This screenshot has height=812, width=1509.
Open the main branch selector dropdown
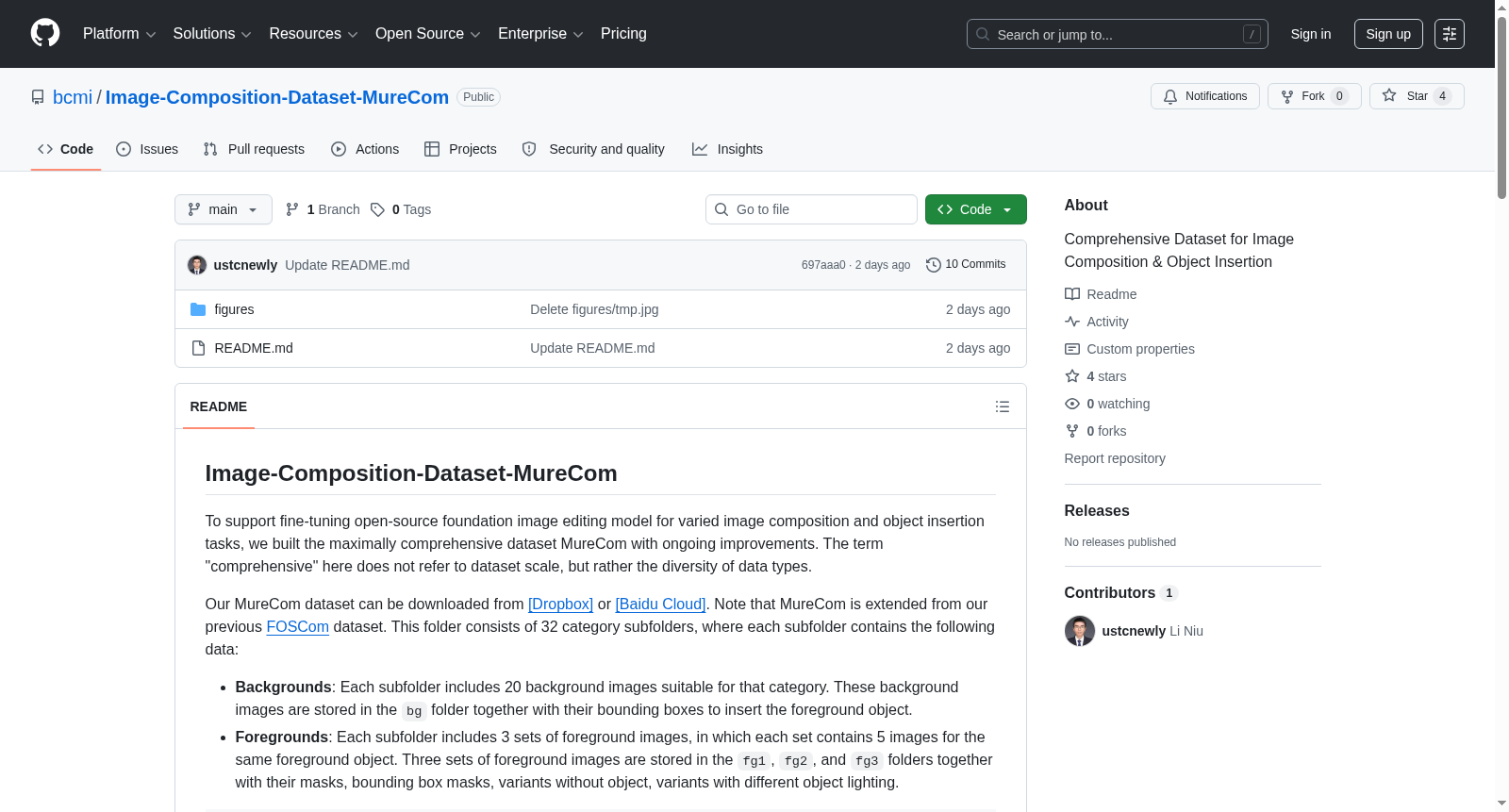(224, 209)
